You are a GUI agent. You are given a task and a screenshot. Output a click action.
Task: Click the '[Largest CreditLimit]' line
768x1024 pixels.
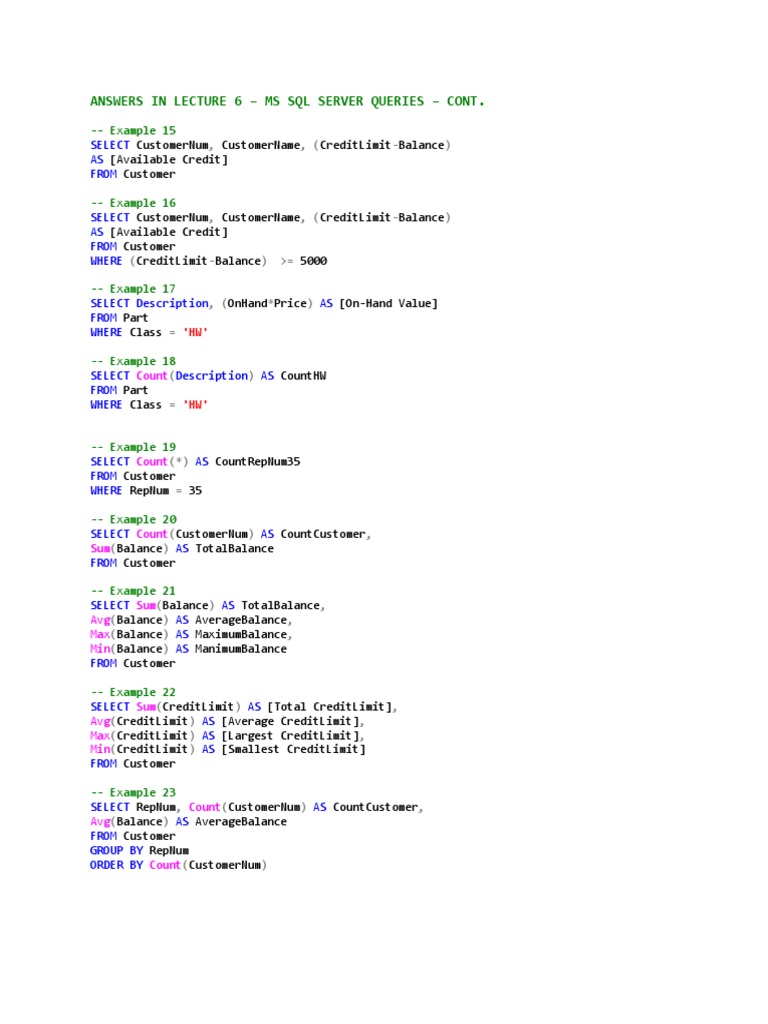(x=227, y=736)
